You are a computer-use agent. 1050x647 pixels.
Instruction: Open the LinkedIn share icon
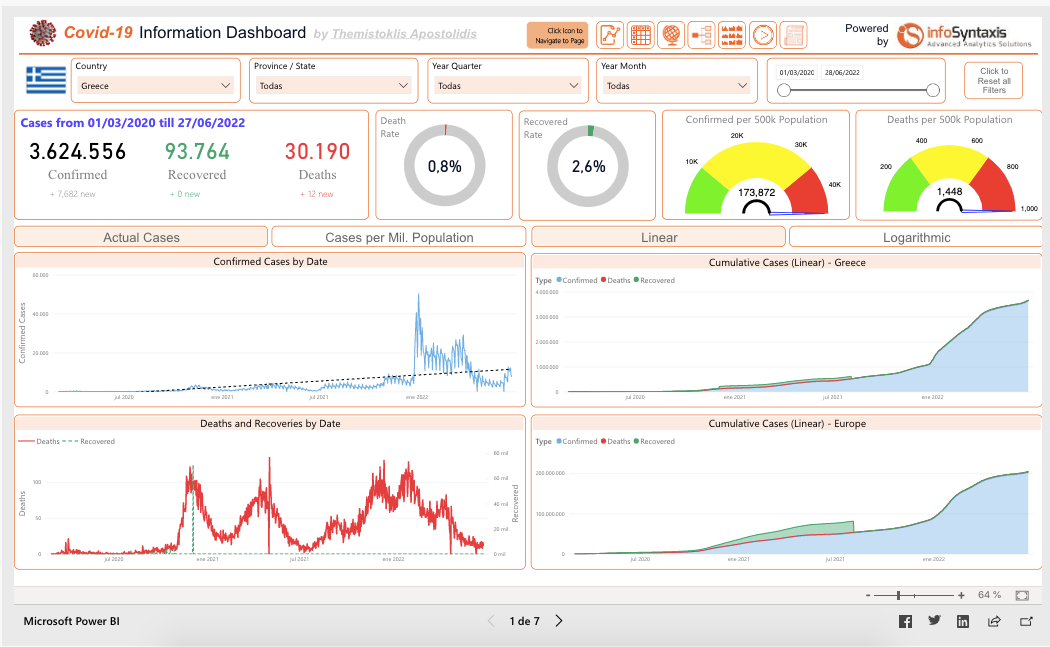[962, 621]
